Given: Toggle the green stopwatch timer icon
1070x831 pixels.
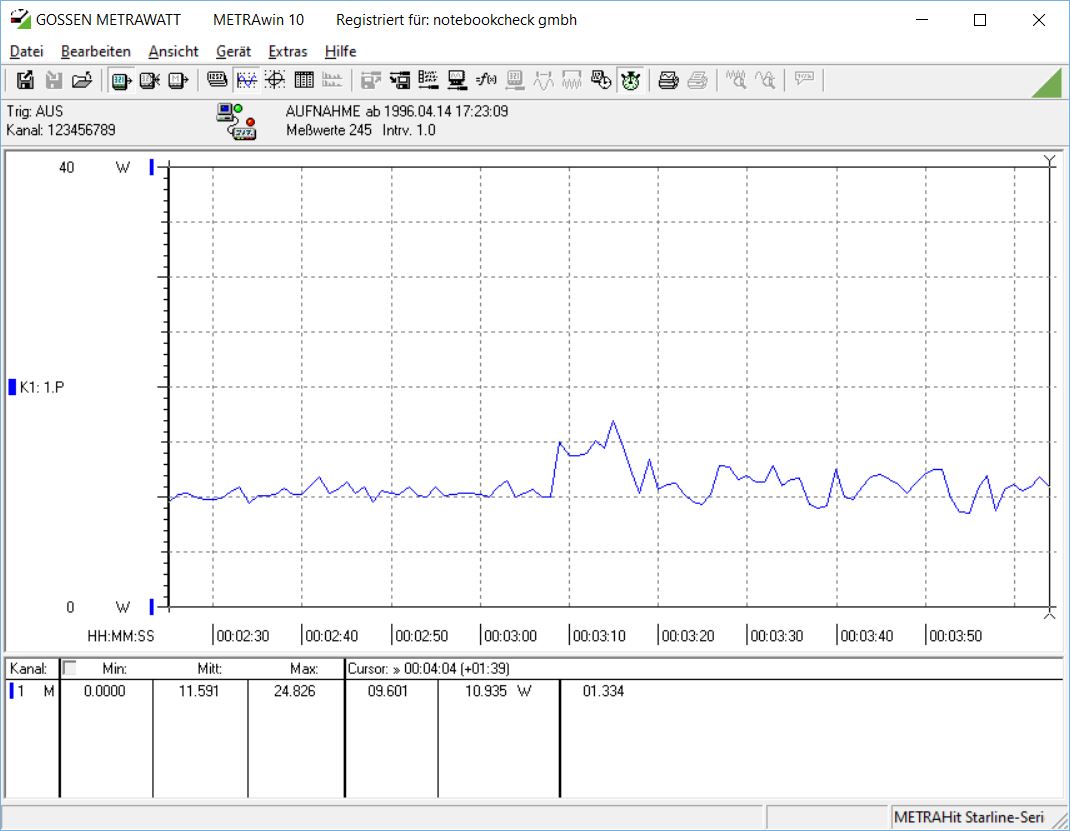Looking at the screenshot, I should [630, 81].
